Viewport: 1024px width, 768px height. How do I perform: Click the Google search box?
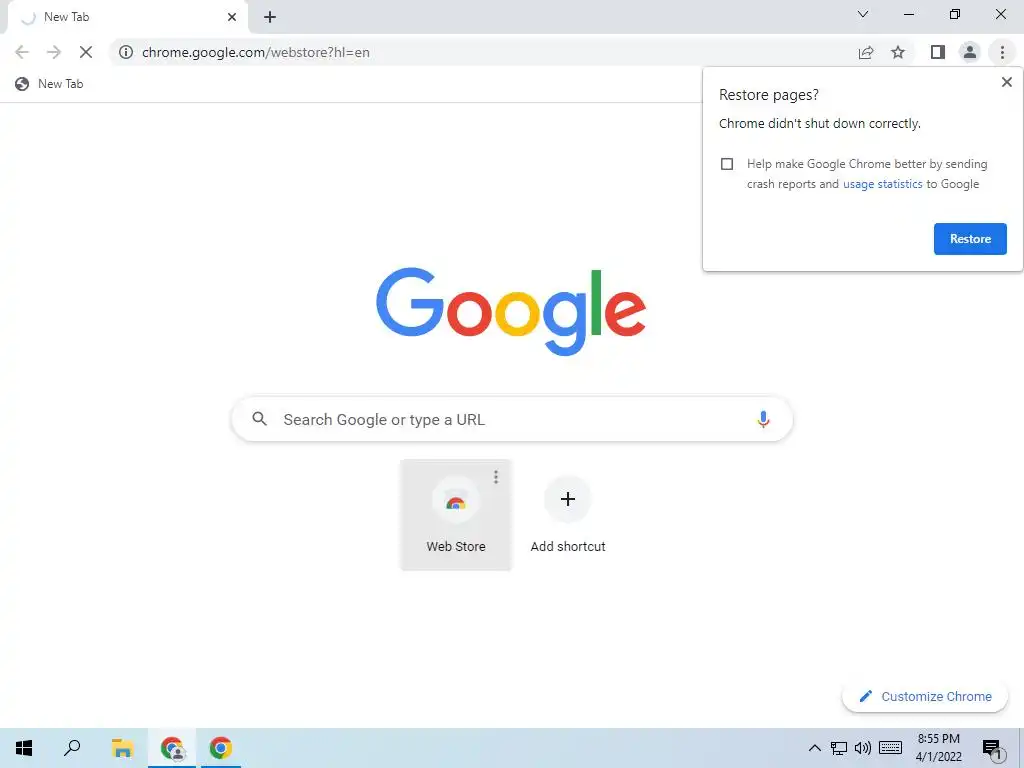point(512,419)
